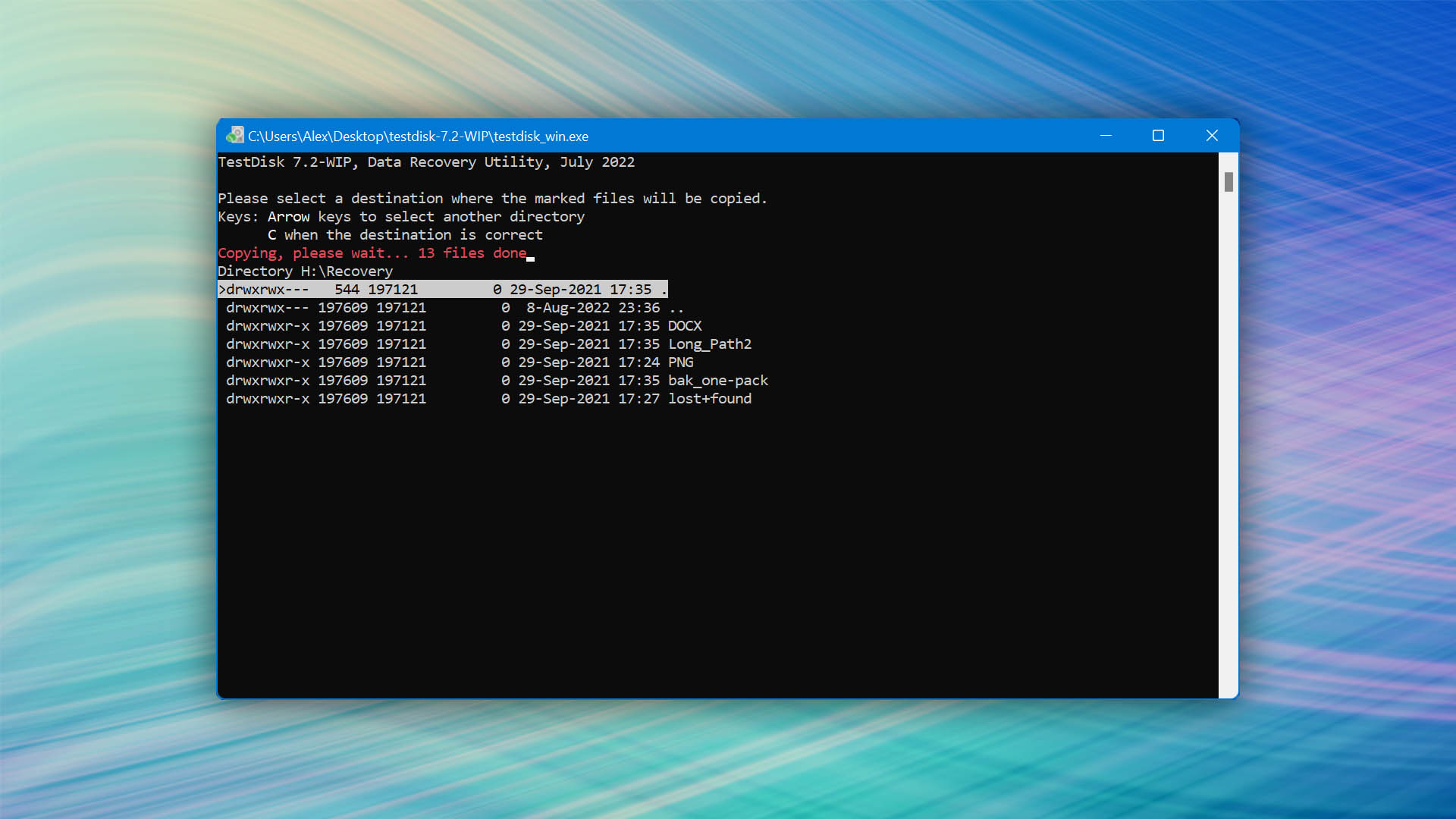Click the 'Please select a destination' instruction line
The image size is (1456, 819).
[x=493, y=199]
